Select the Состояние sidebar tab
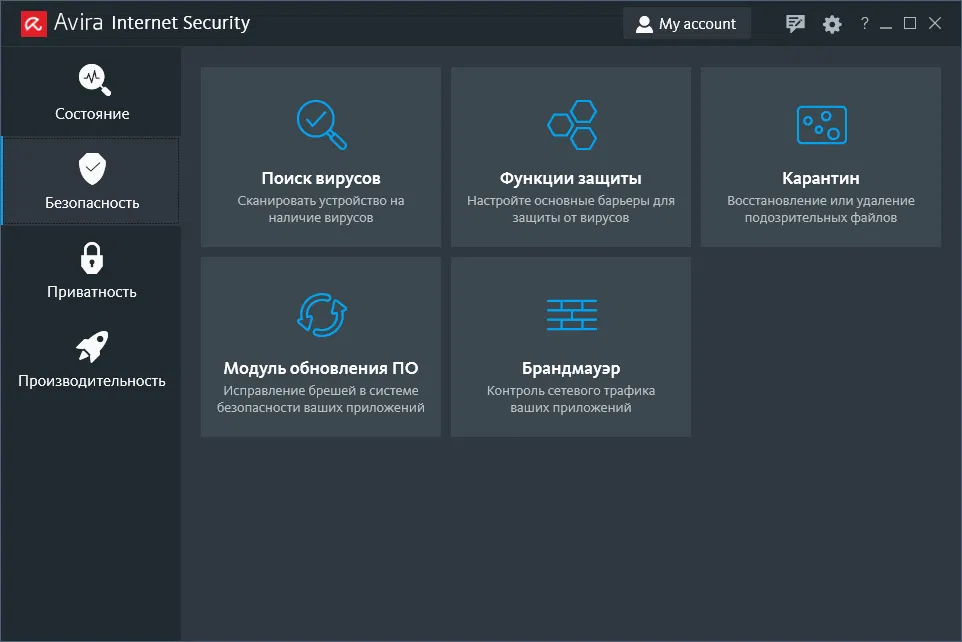962x642 pixels. tap(91, 93)
